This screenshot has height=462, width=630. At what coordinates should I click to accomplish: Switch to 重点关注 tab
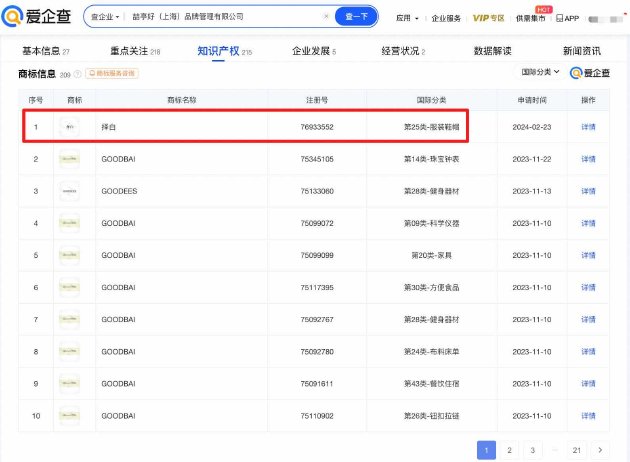tap(135, 51)
